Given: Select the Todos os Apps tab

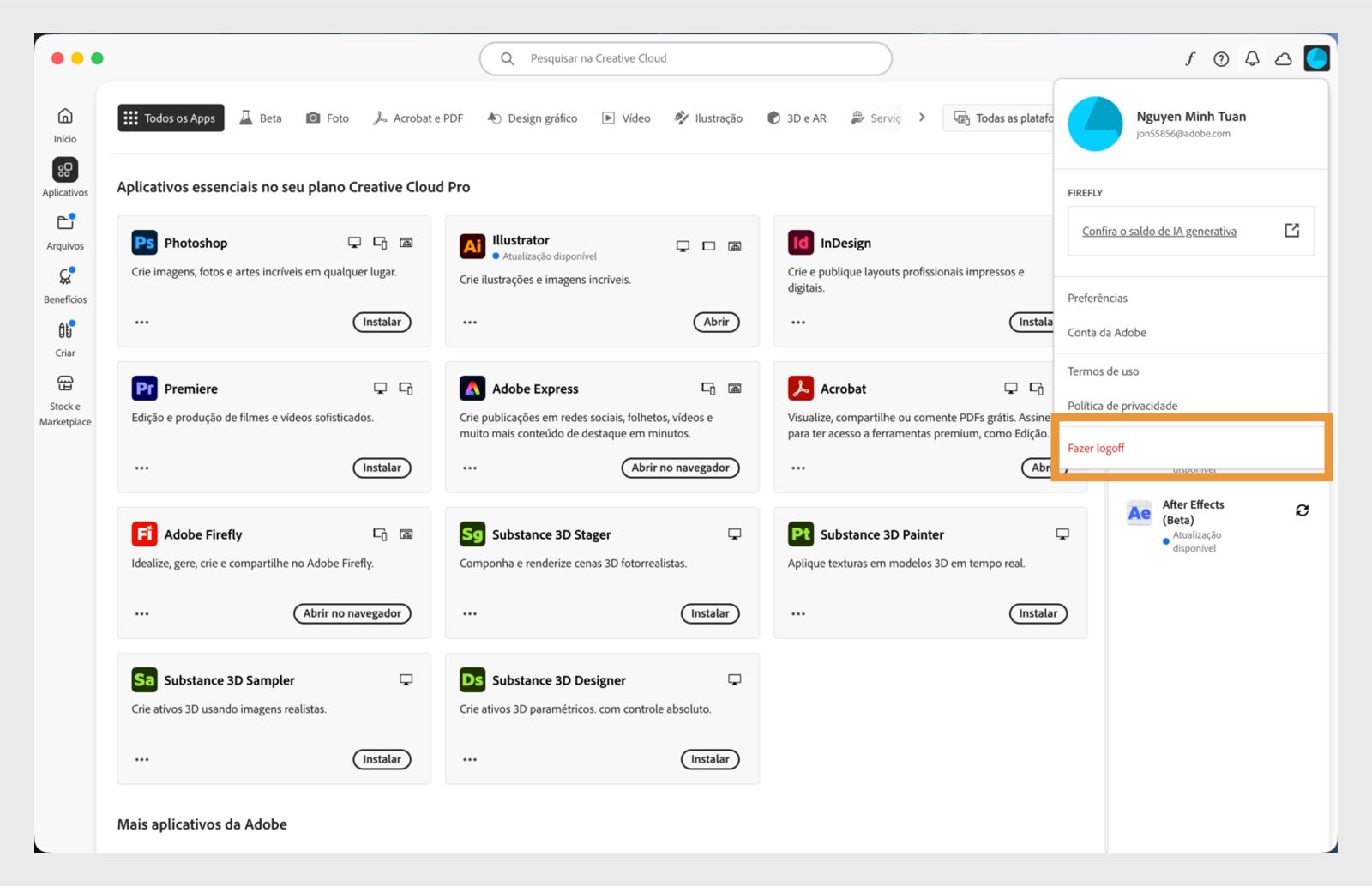Looking at the screenshot, I should point(171,118).
